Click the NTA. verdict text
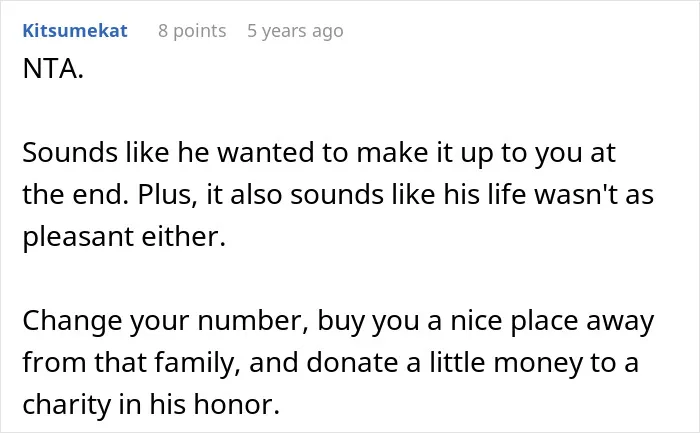Image resolution: width=700 pixels, height=433 pixels. click(53, 69)
